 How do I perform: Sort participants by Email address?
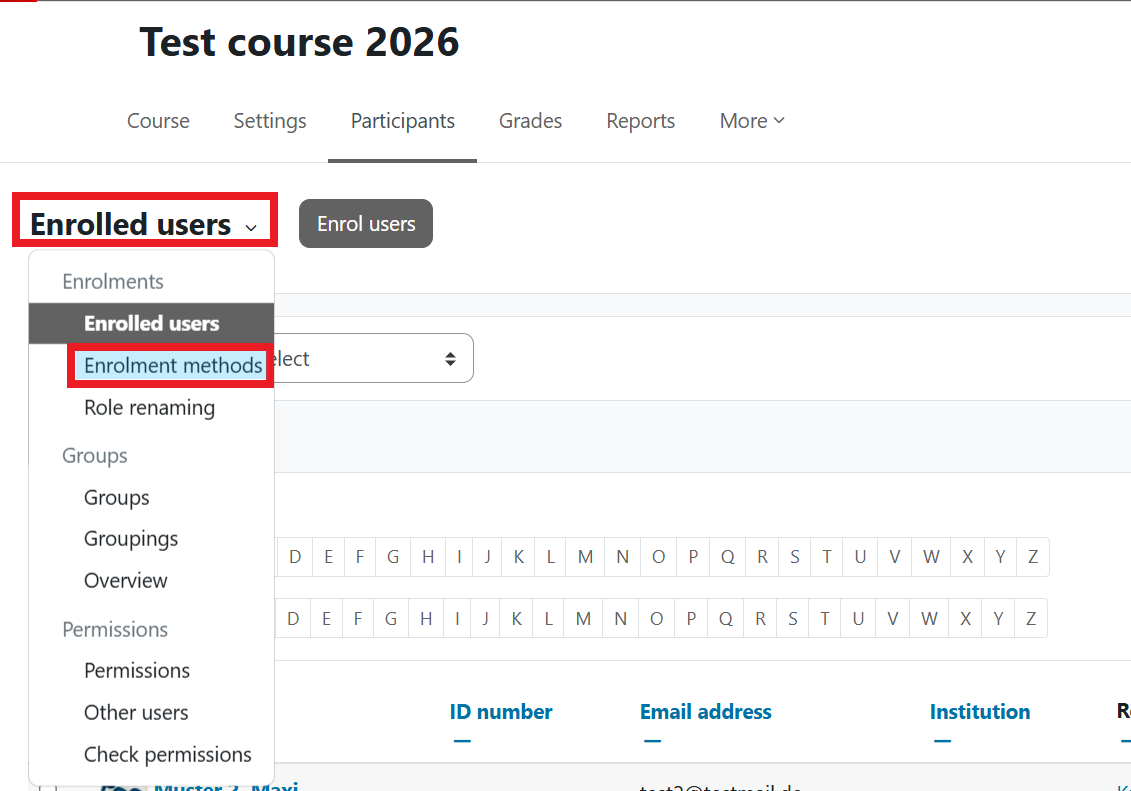click(x=705, y=711)
